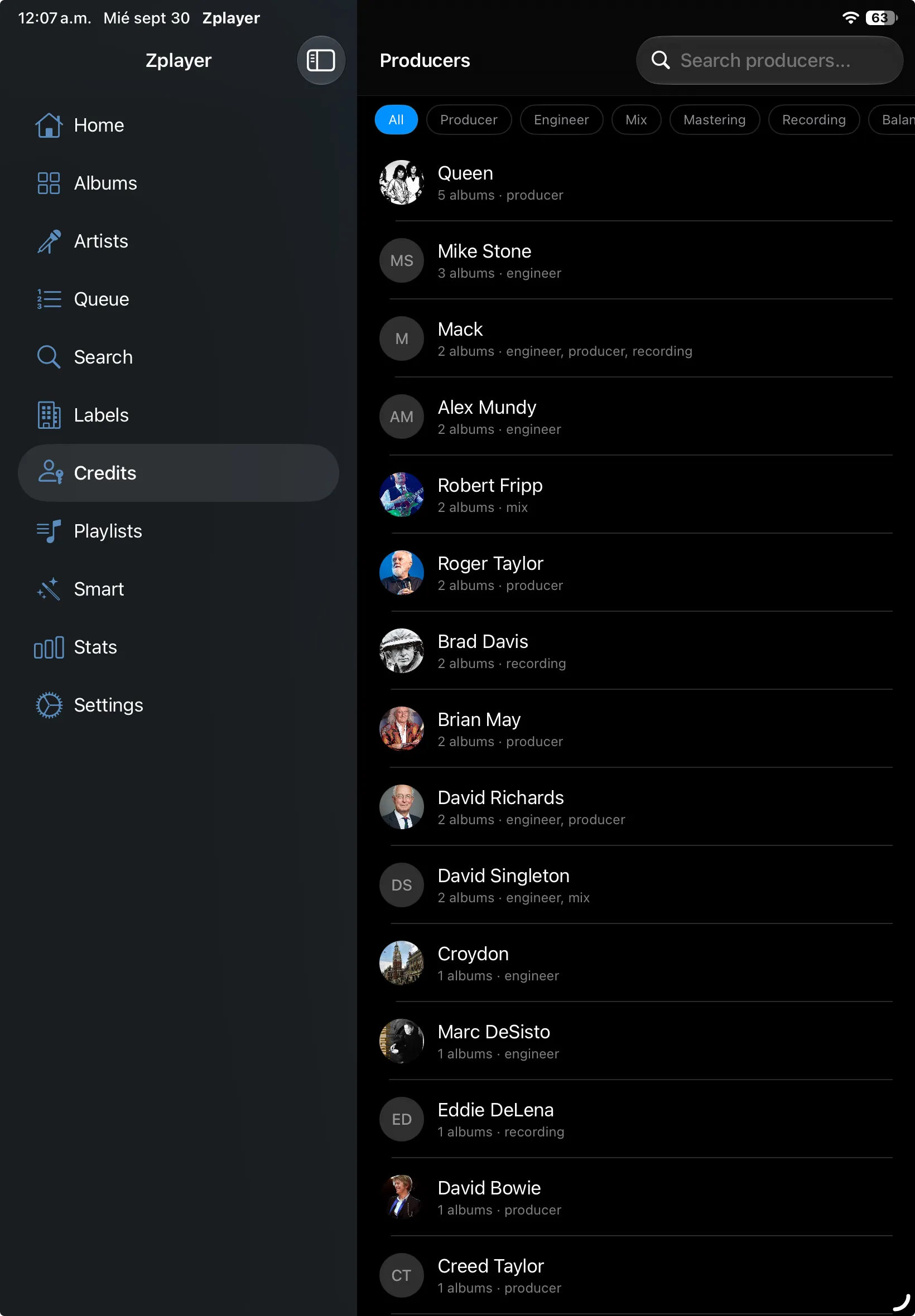The height and width of the screenshot is (1316, 915).
Task: Open the David Richards entry
Action: click(635, 807)
